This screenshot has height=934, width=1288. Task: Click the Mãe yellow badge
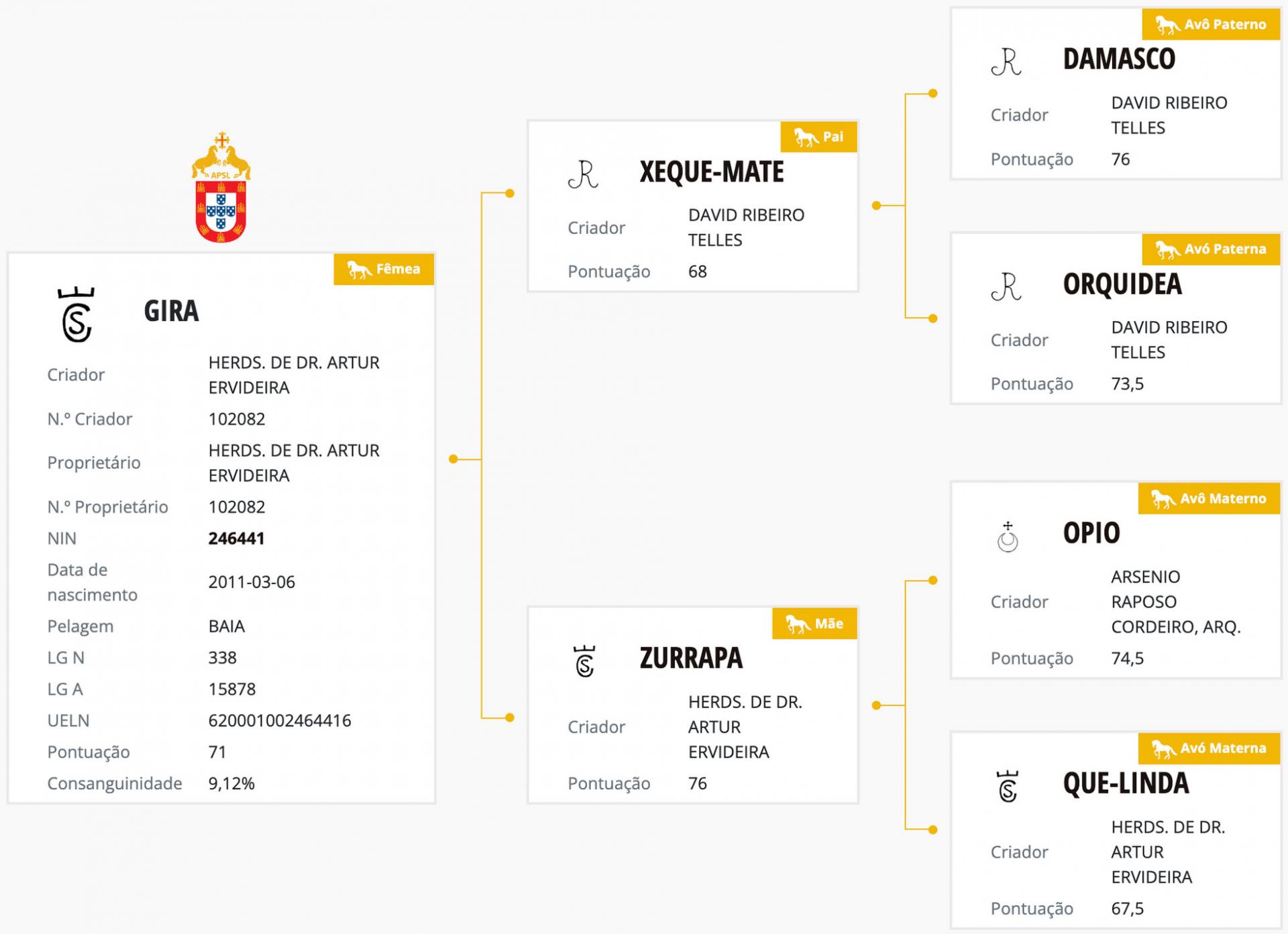click(814, 624)
